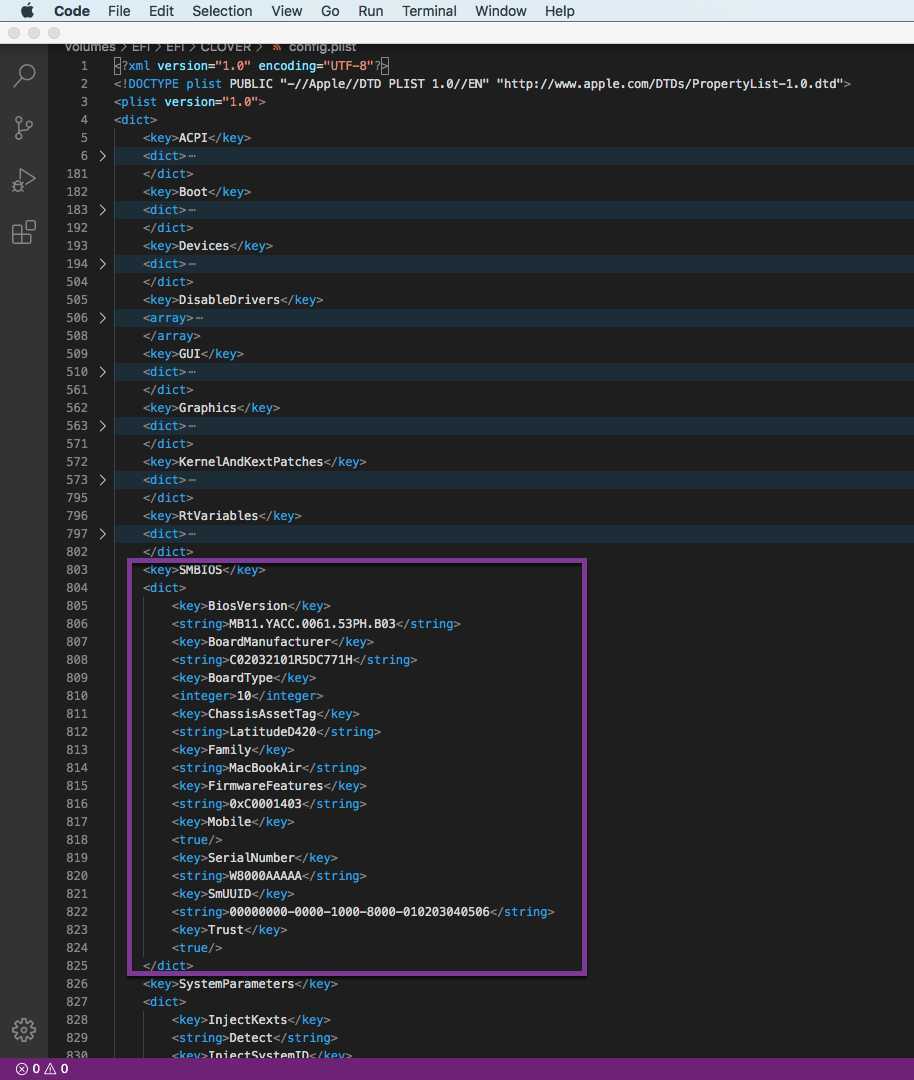Click the ChassisAssetTag key text
914x1080 pixels.
[262, 714]
